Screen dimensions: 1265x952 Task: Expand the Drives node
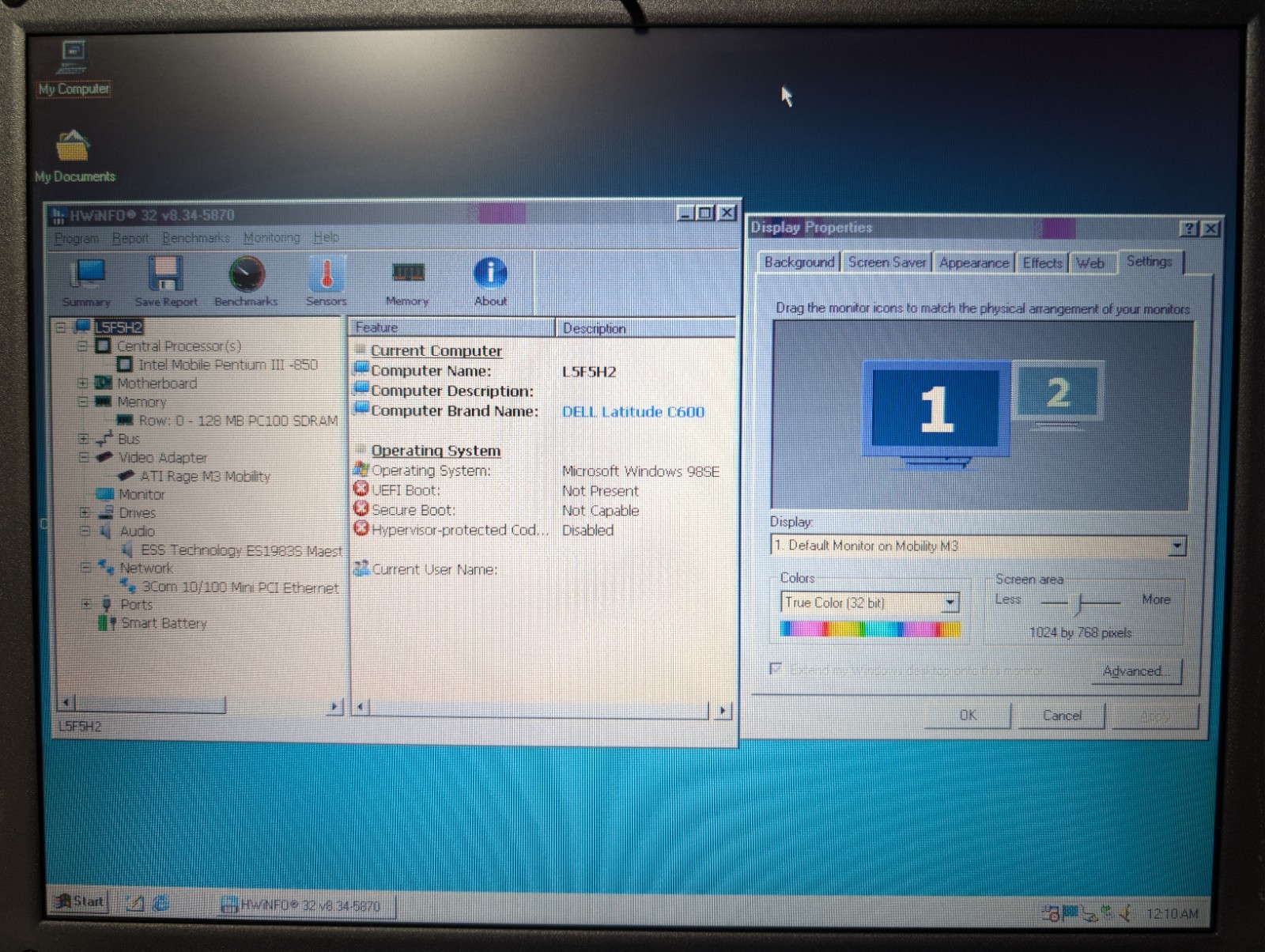(x=85, y=512)
